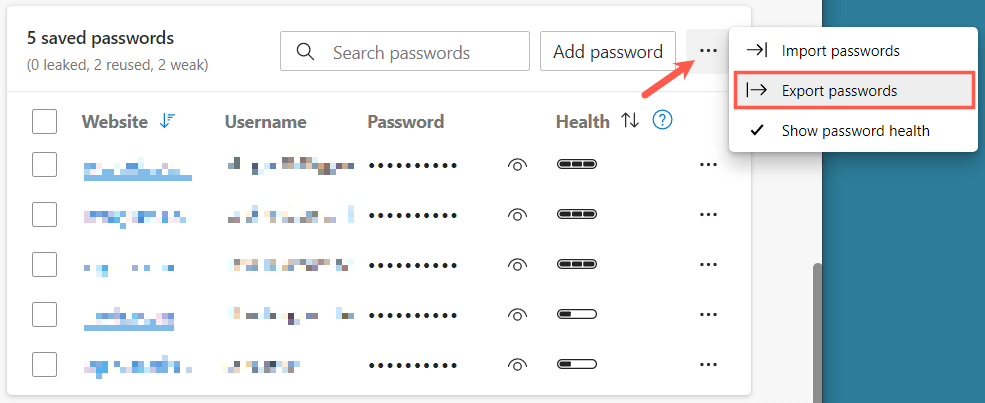Select the fourth password row checkbox
The image size is (985, 403).
44,314
